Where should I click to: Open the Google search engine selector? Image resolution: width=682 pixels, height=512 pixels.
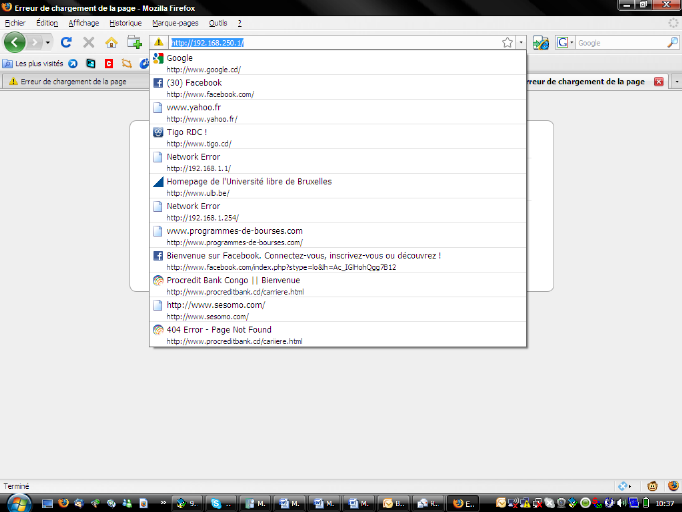point(565,43)
